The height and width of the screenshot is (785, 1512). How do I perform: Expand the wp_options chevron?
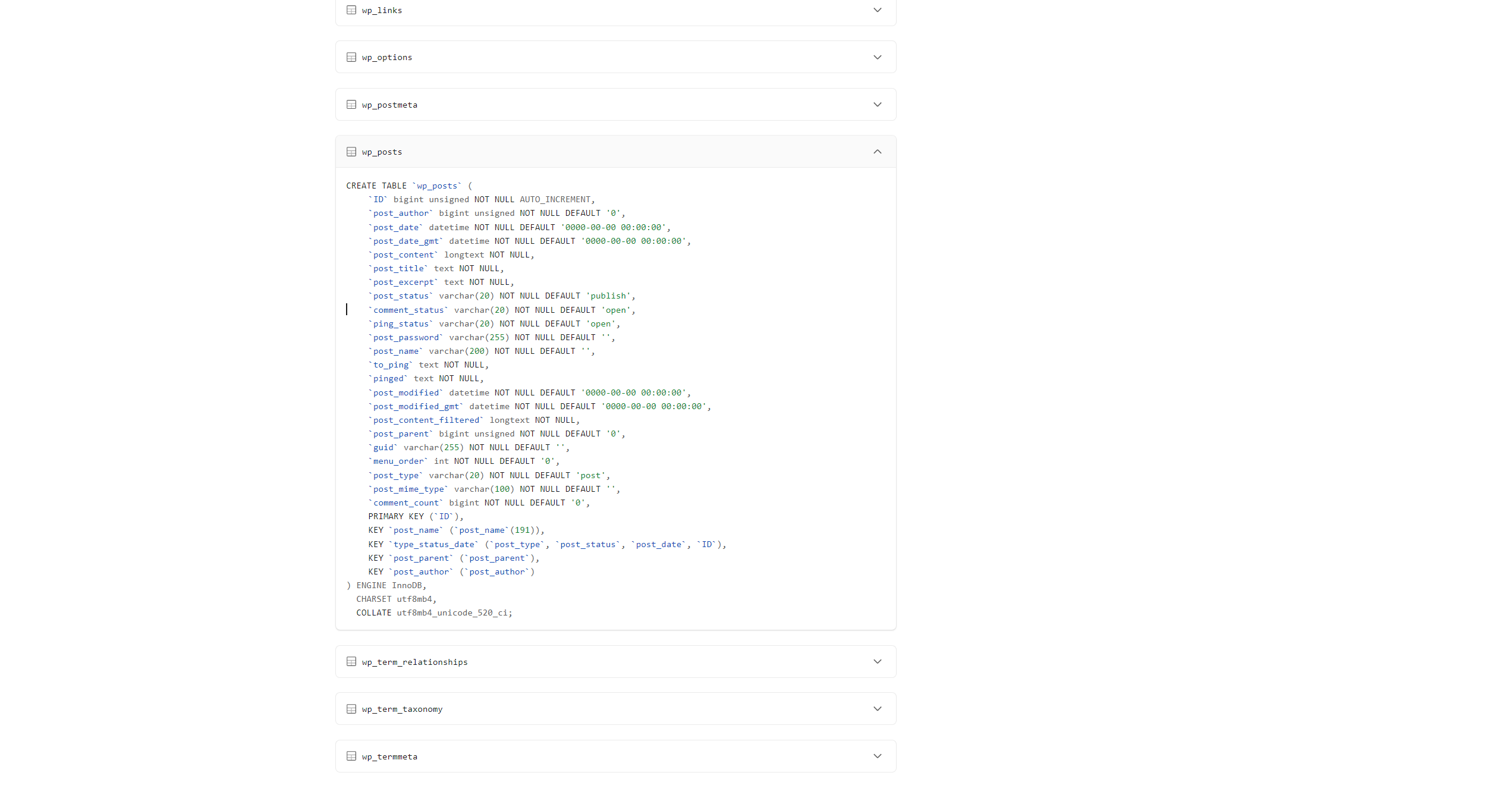pyautogui.click(x=877, y=57)
